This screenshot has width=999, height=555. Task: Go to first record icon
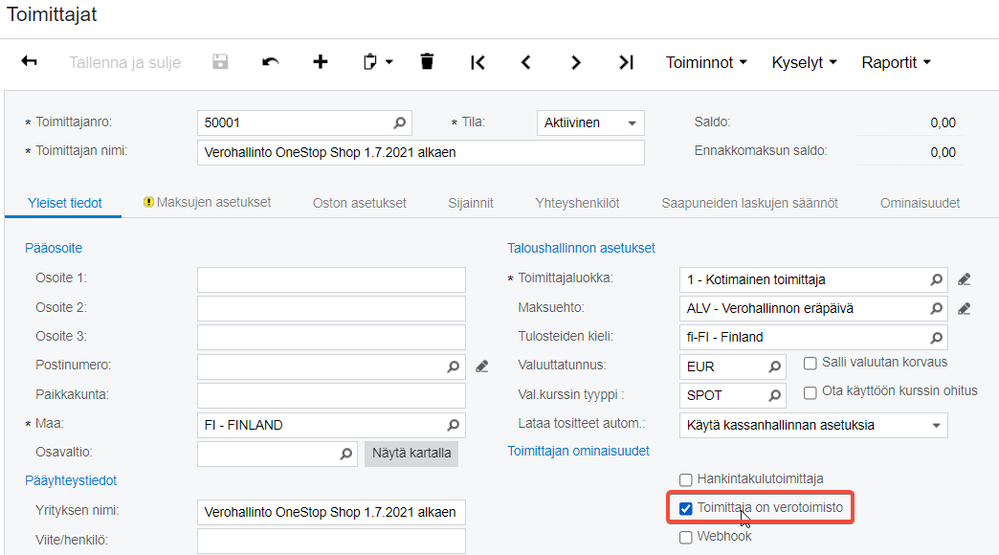coord(478,62)
